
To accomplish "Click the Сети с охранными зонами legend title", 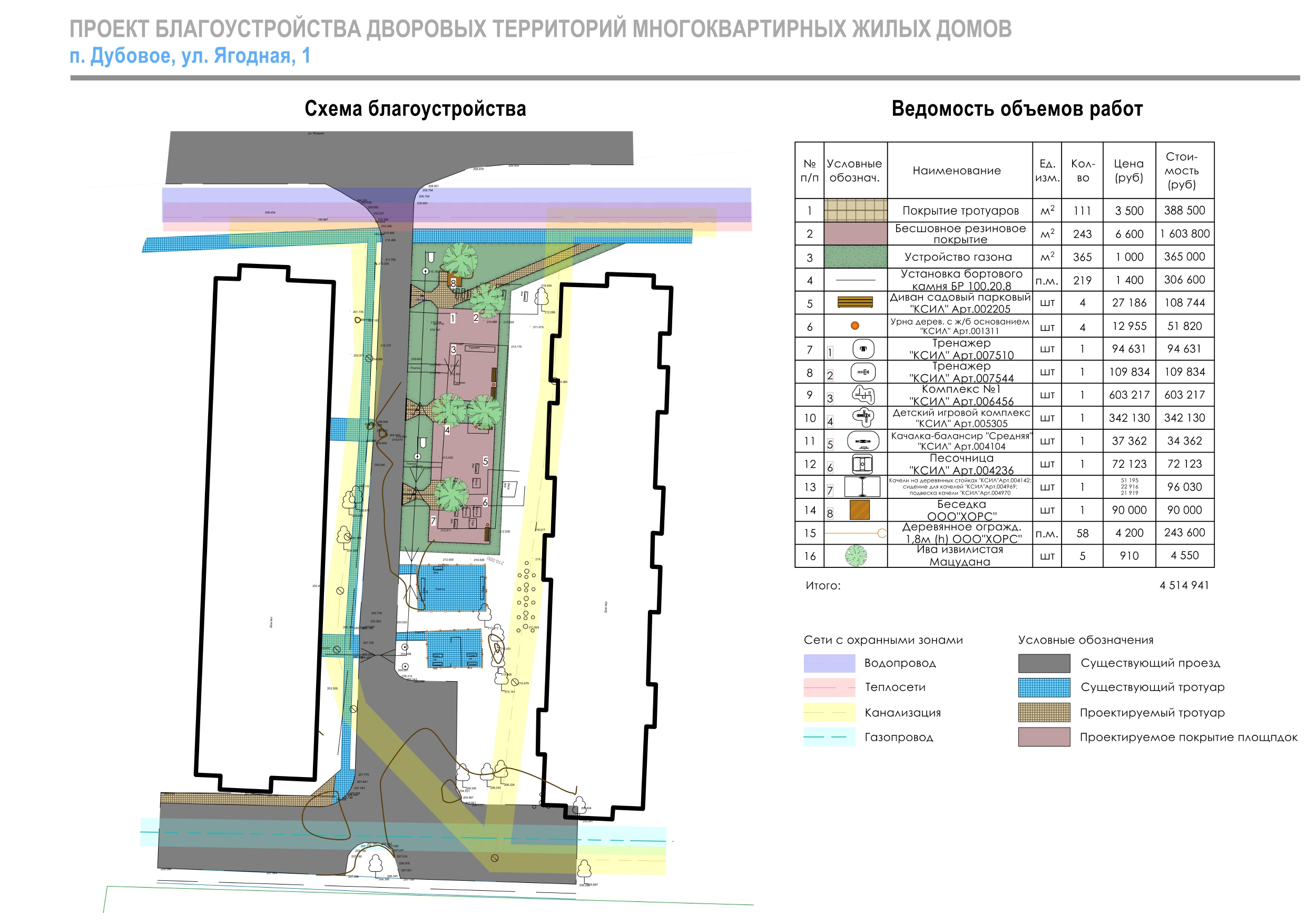I will (x=883, y=640).
